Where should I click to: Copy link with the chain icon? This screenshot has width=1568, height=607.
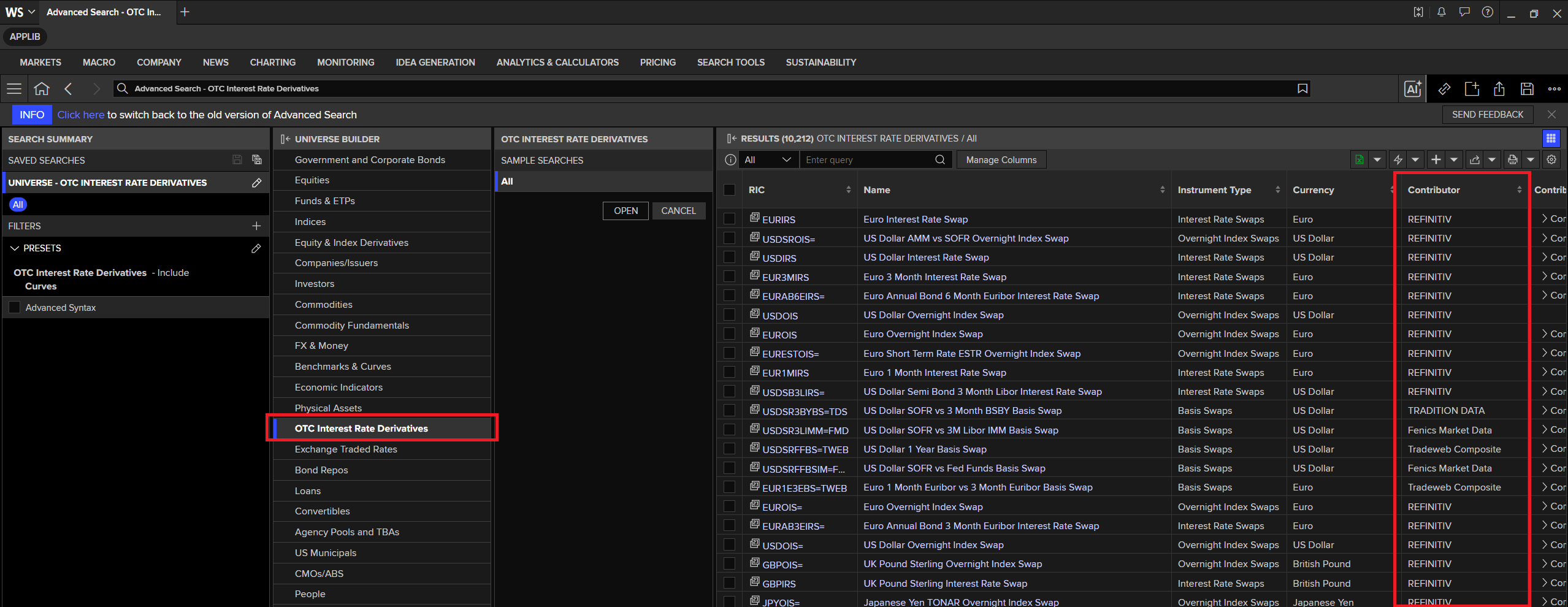pyautogui.click(x=1444, y=89)
